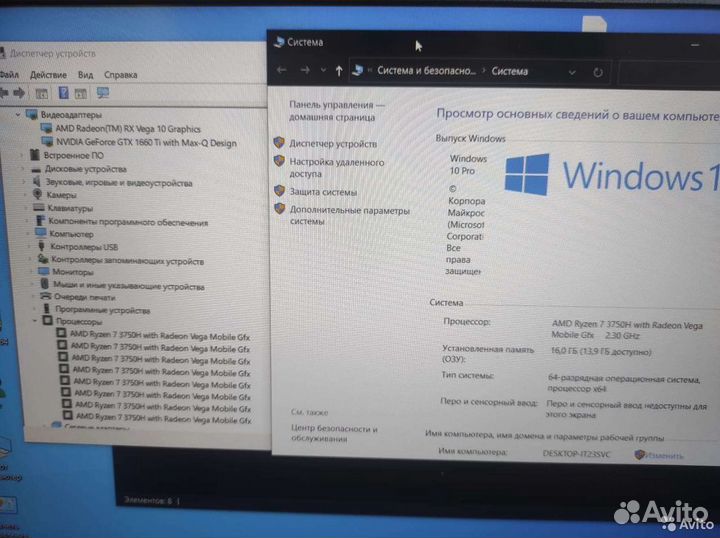The height and width of the screenshot is (538, 720).
Task: Open Дополнительные параметры системы link
Action: tap(349, 216)
